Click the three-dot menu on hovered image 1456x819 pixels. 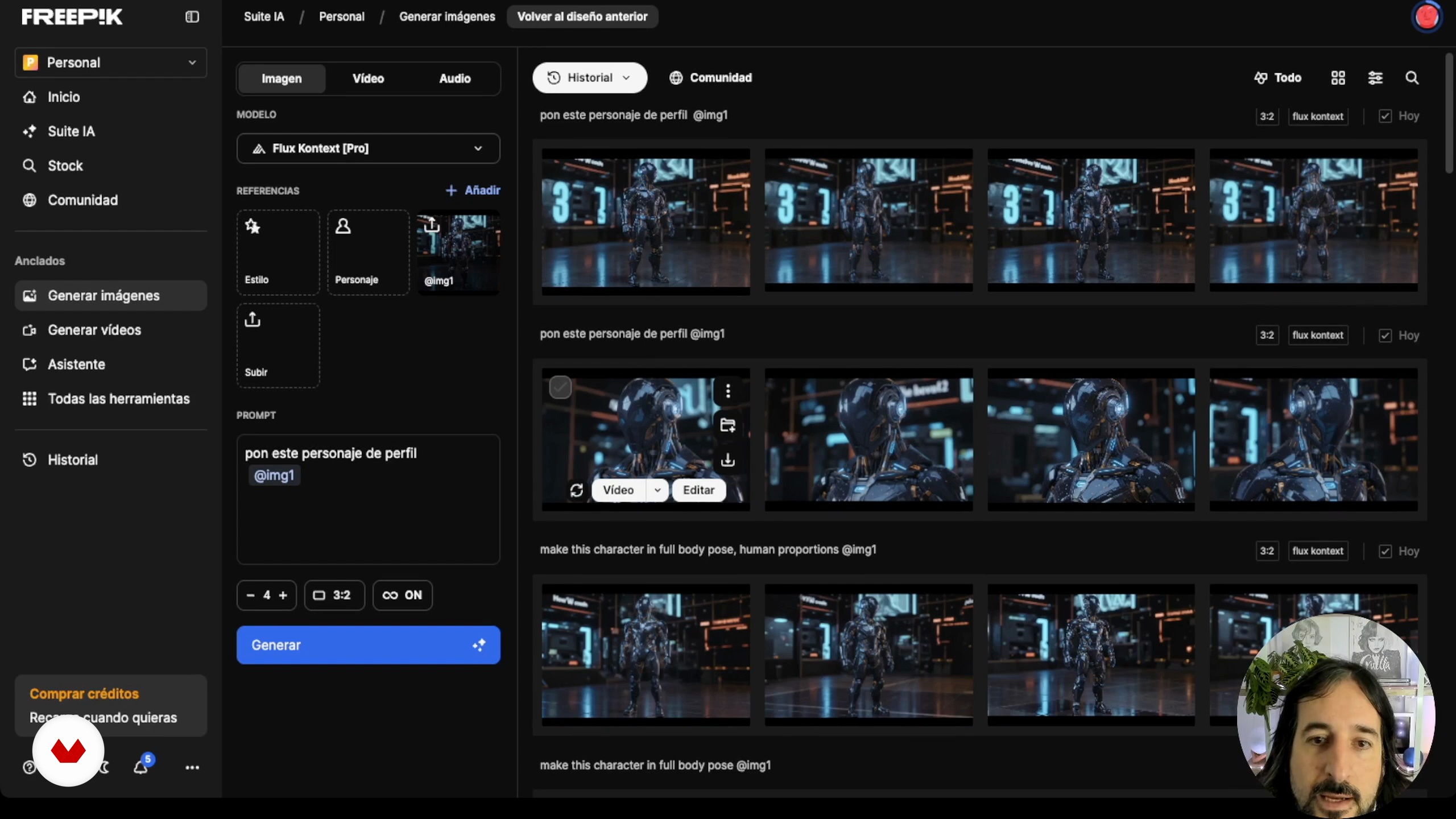[x=727, y=391]
